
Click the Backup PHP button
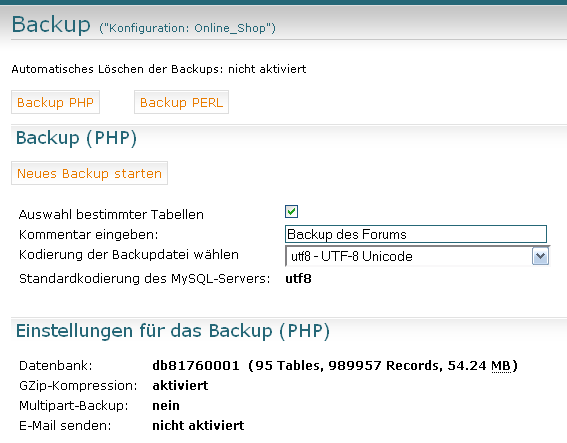tap(55, 102)
